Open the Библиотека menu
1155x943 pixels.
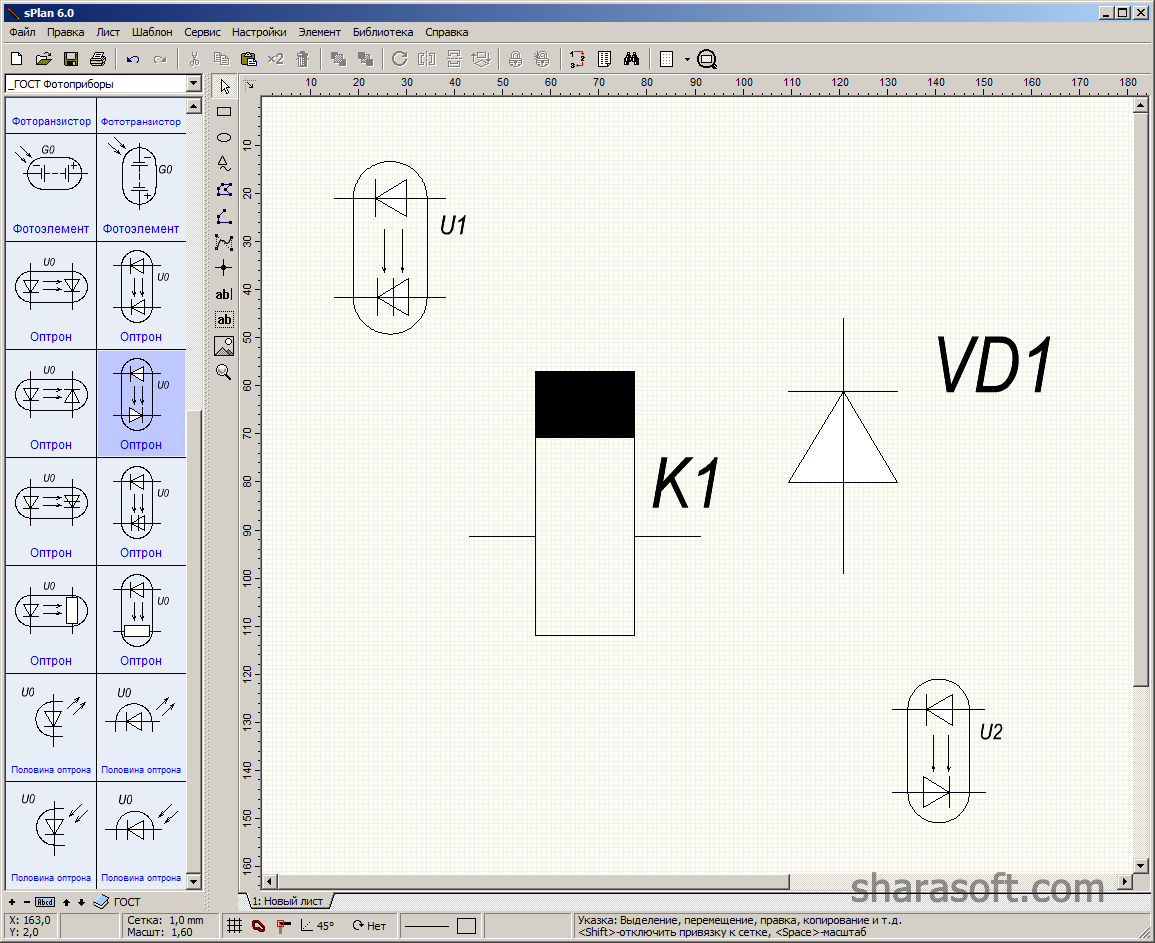(x=382, y=32)
